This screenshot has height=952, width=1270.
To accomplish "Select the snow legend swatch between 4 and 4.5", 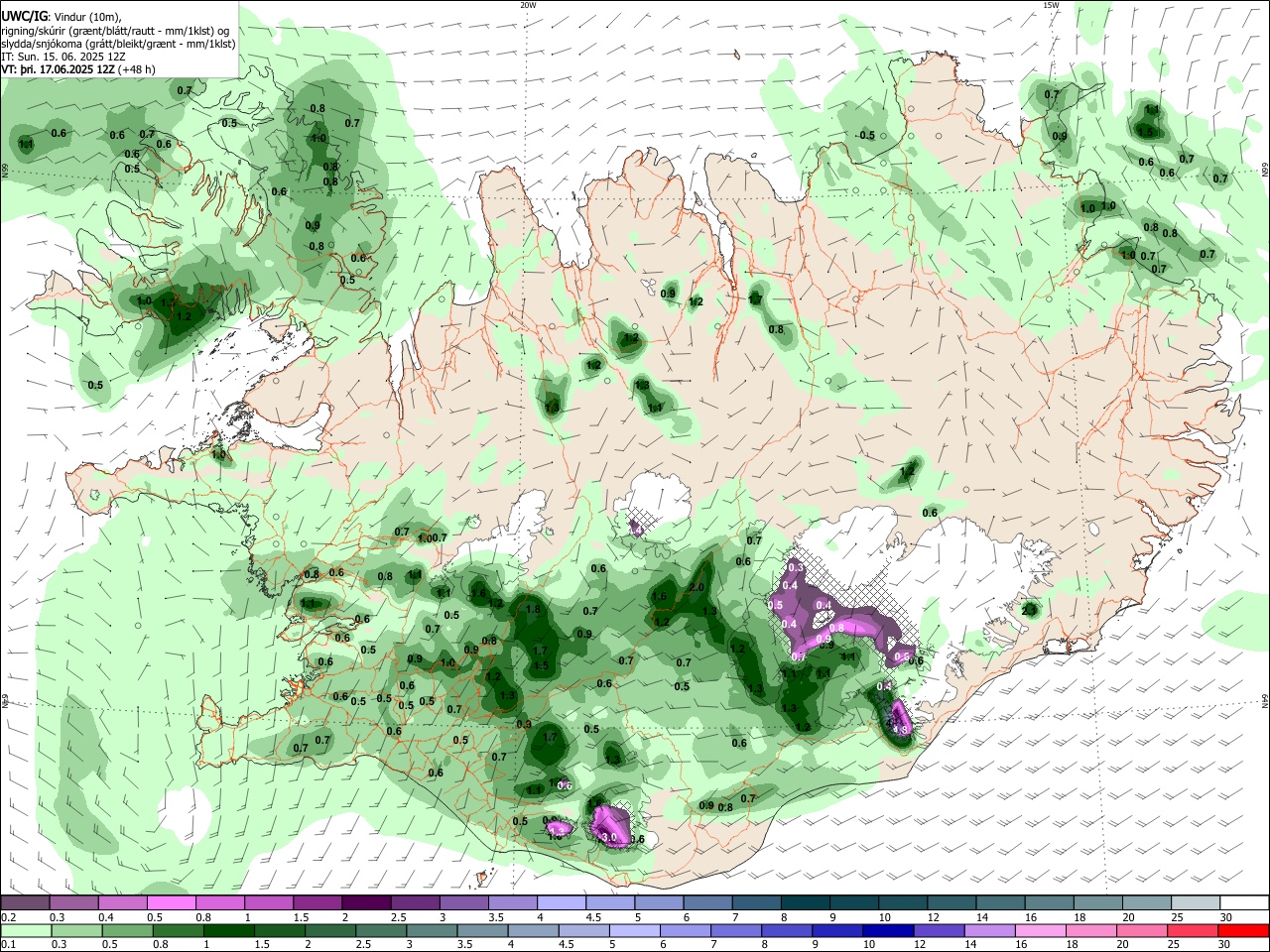I will pyautogui.click(x=561, y=902).
